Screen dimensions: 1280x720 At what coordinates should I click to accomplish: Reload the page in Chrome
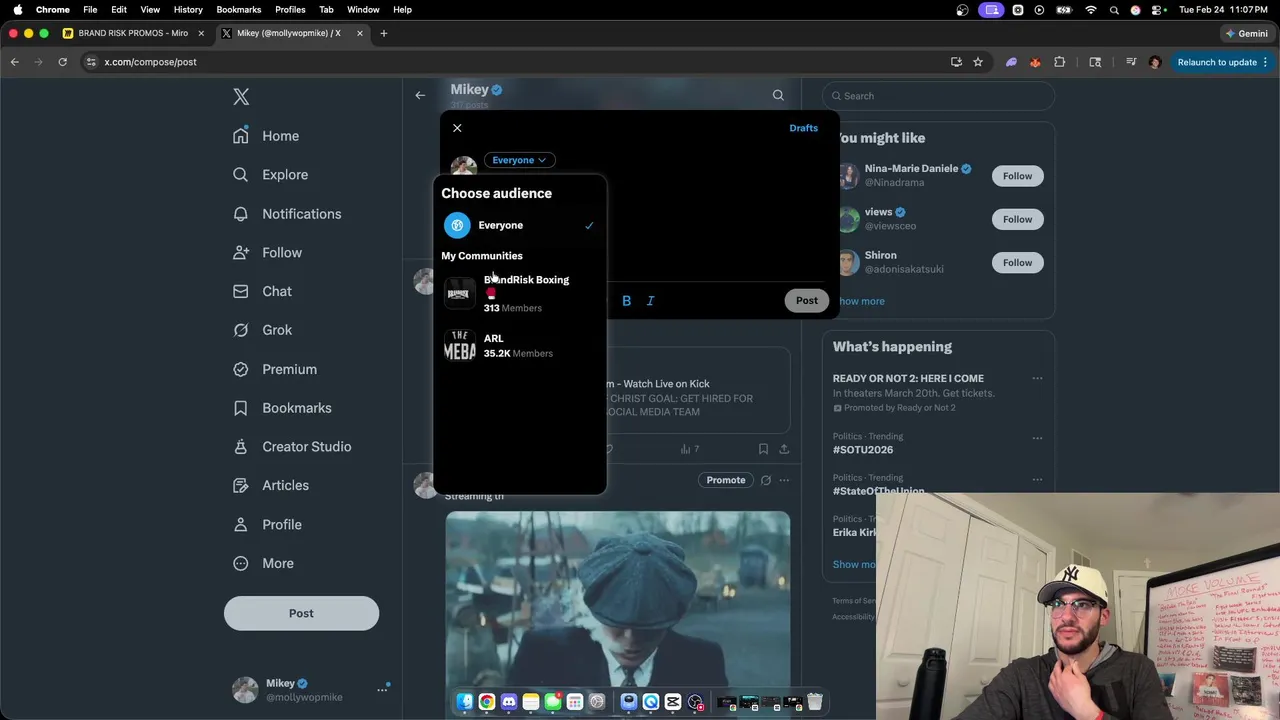[62, 62]
